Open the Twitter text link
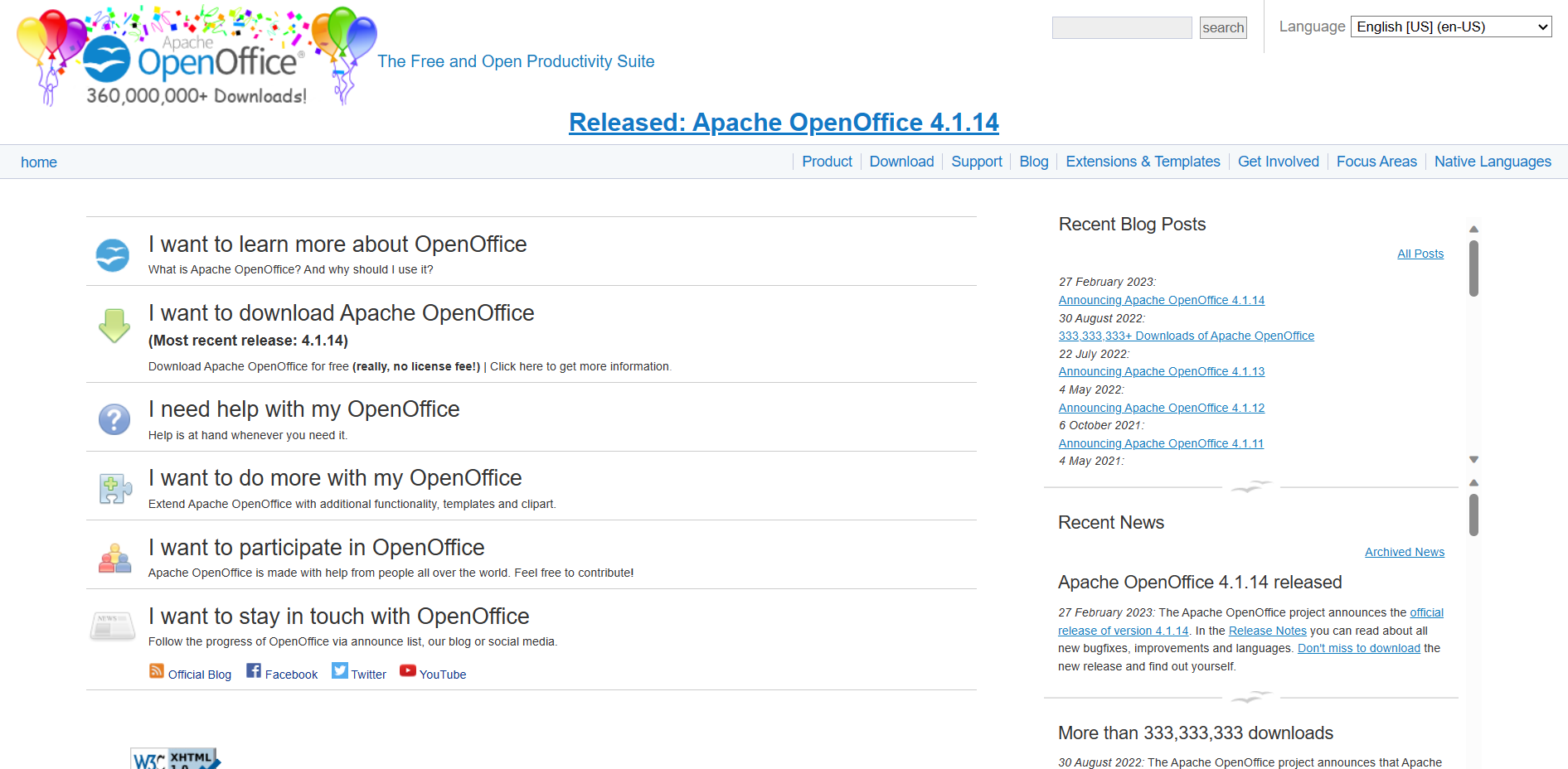The width and height of the screenshot is (1568, 769). [369, 675]
